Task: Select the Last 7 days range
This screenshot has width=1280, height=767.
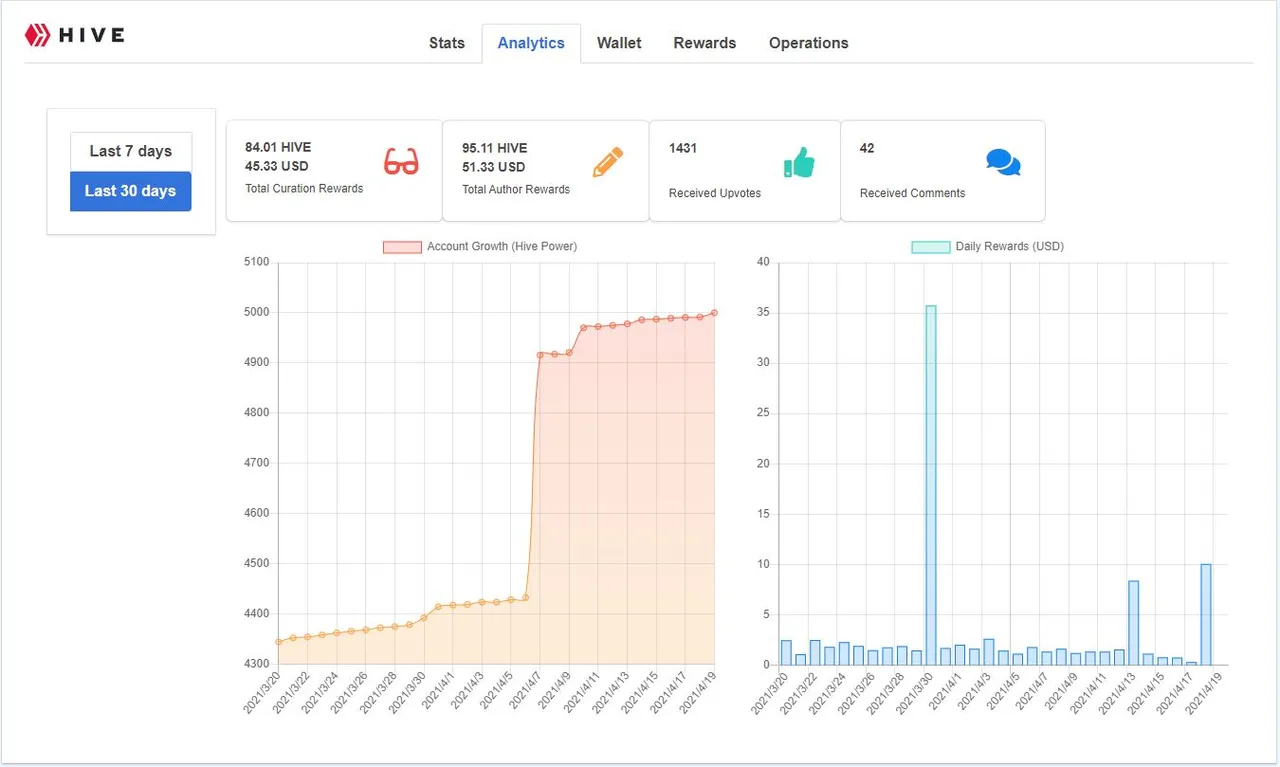Action: (131, 151)
